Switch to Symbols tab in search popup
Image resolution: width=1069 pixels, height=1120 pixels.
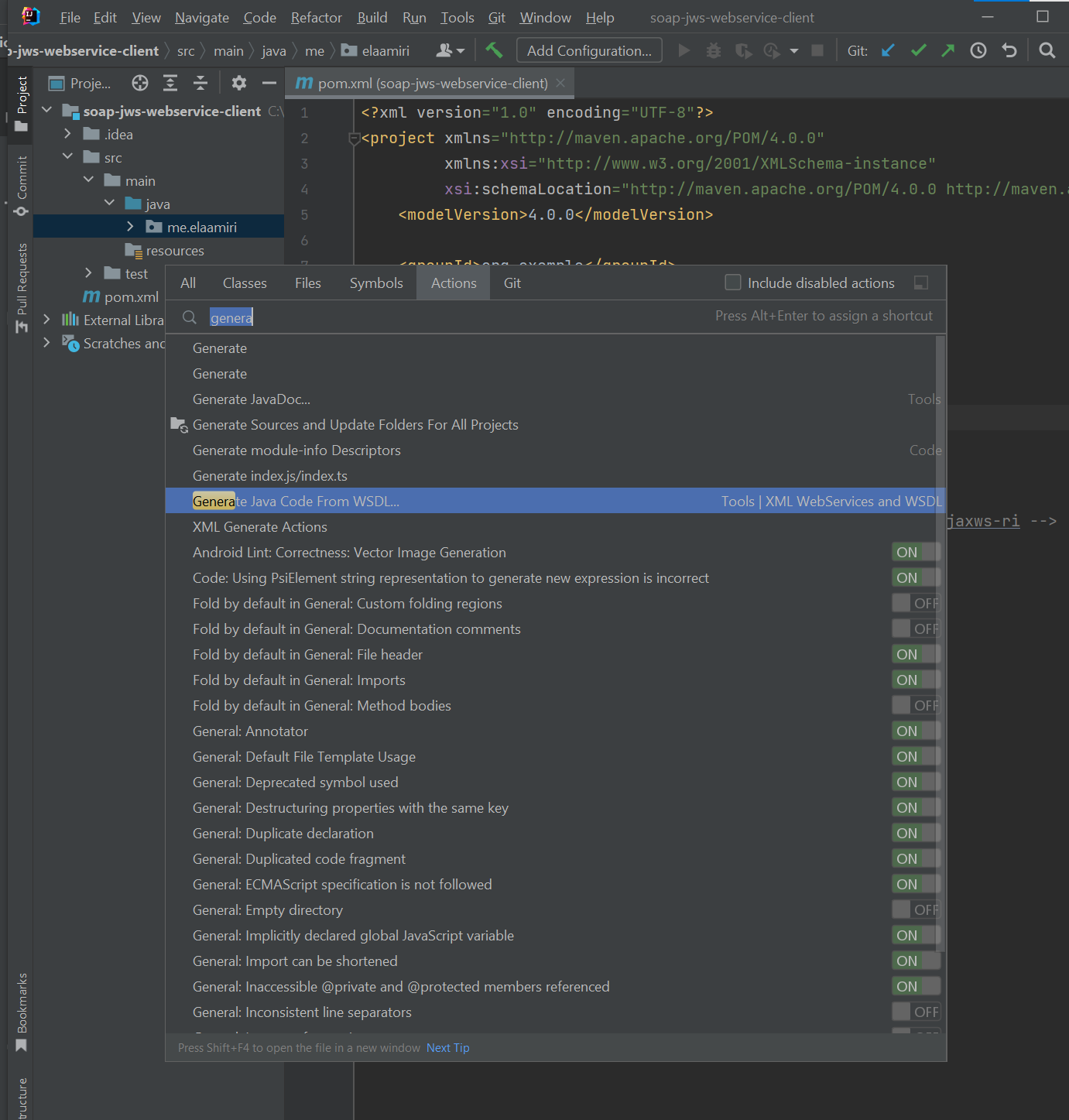click(x=376, y=283)
